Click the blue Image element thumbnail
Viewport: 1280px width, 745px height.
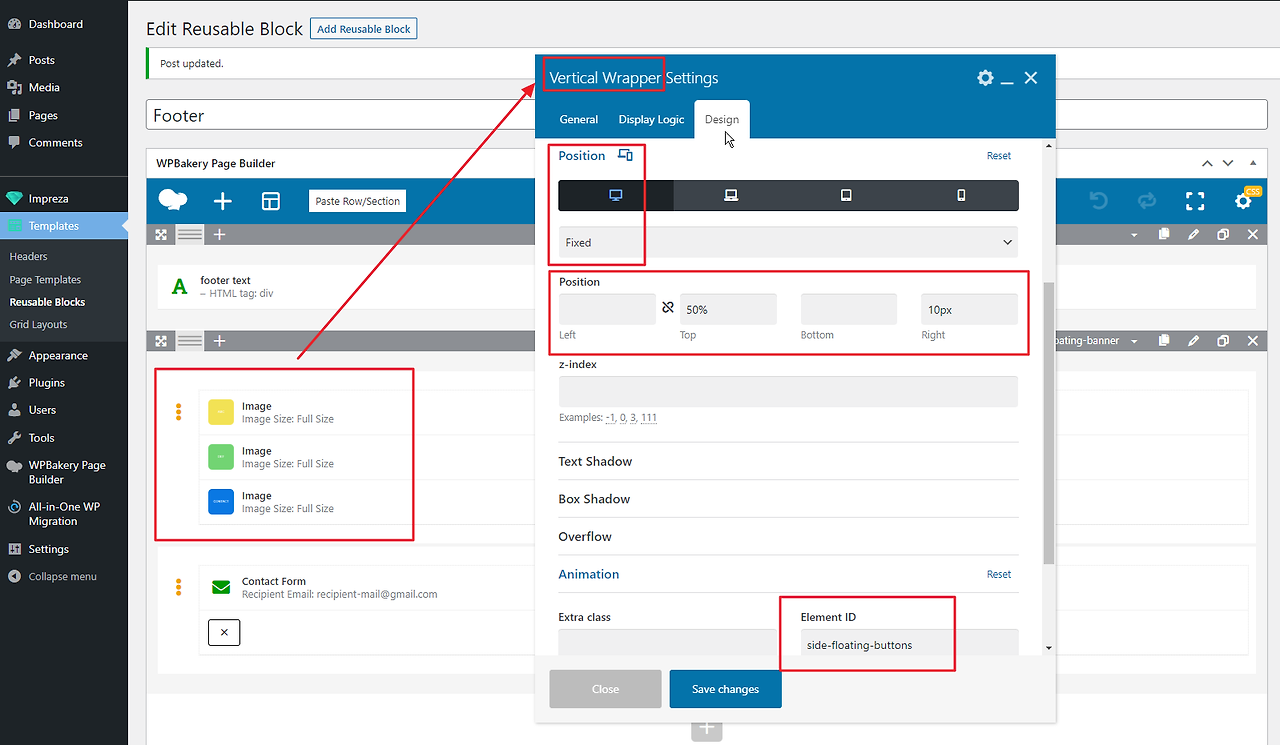[221, 502]
